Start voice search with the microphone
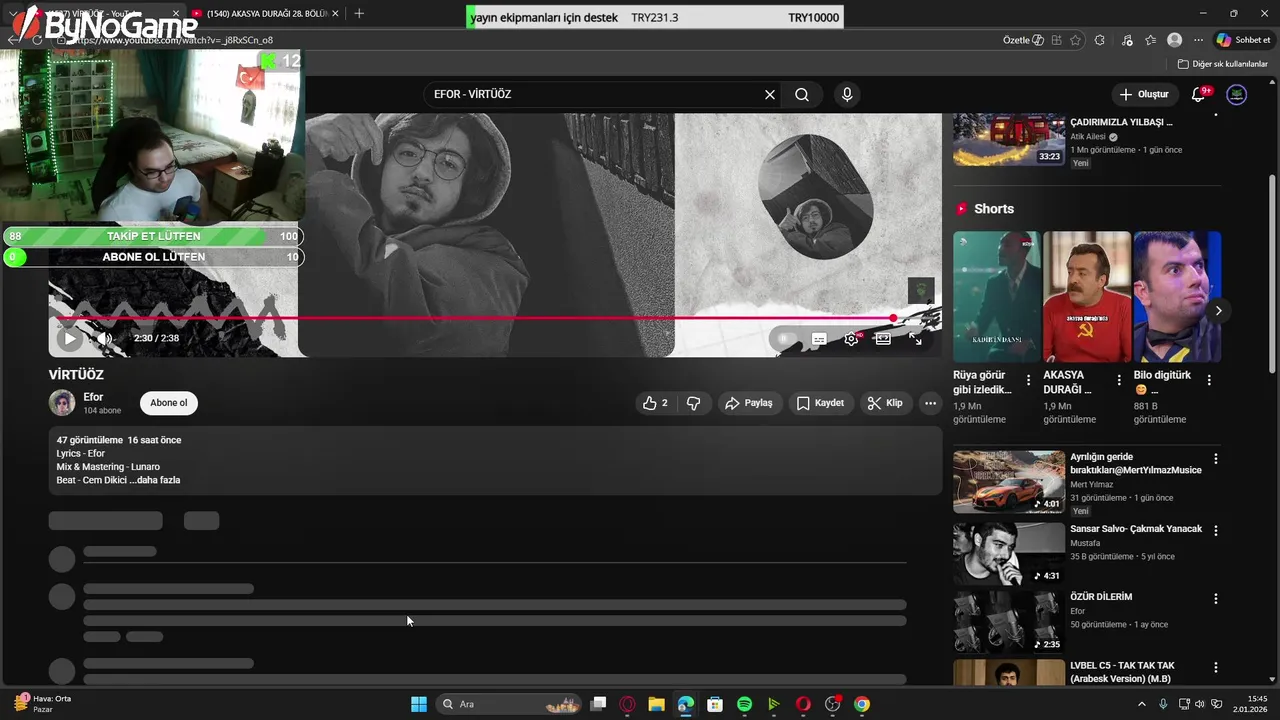This screenshot has height=720, width=1280. 847,94
